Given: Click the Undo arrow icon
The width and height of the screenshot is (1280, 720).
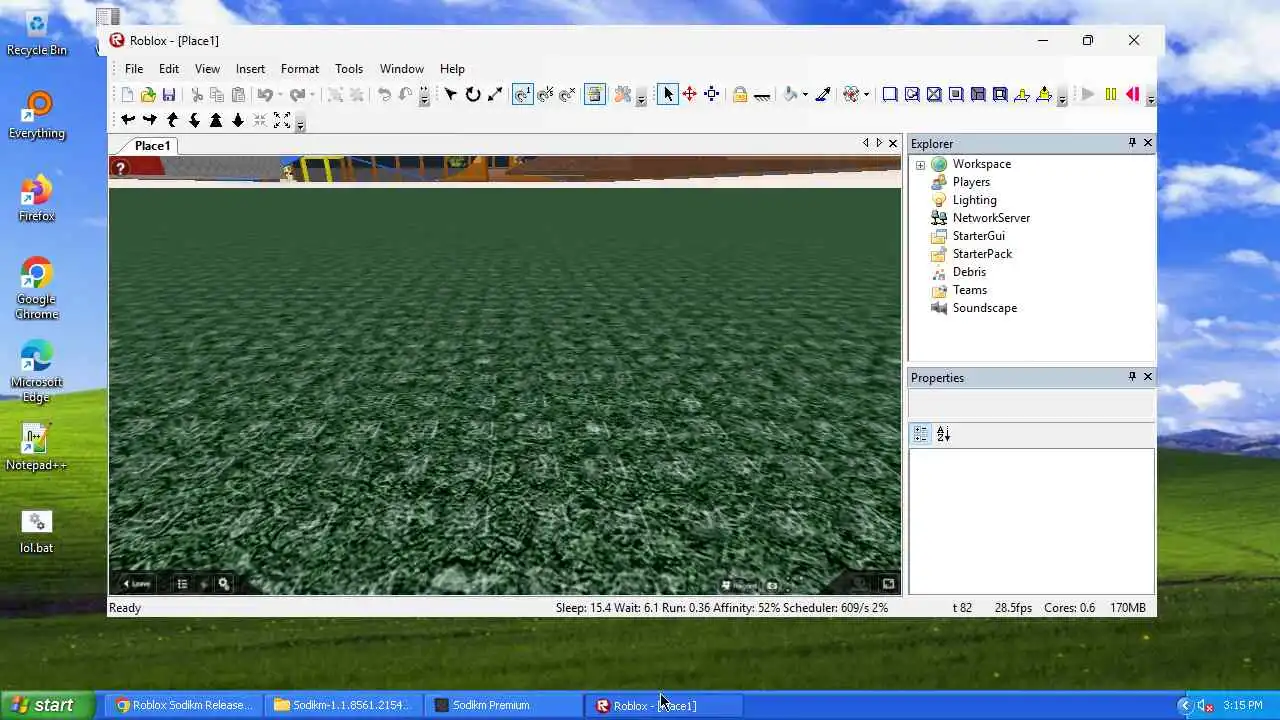Looking at the screenshot, I should (265, 95).
